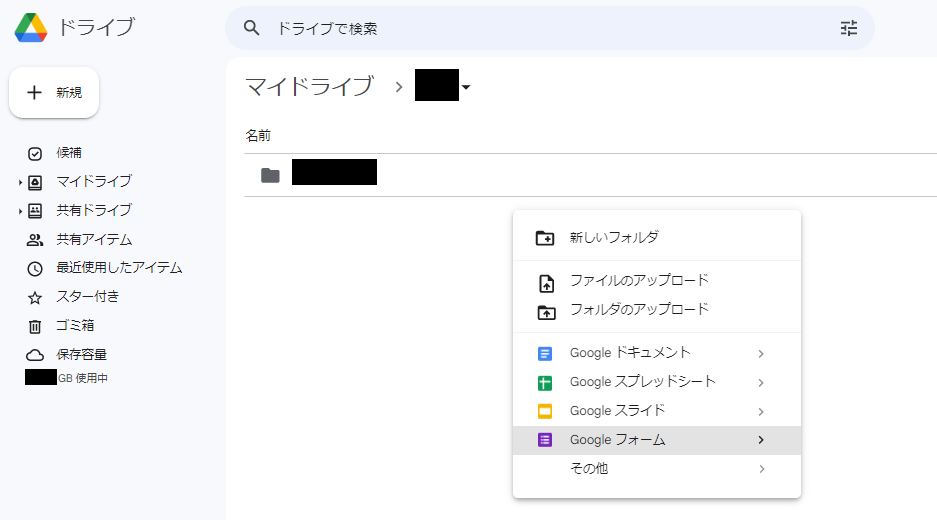Click the Google Drive logo
Screen dimensions: 937x520
[31, 28]
